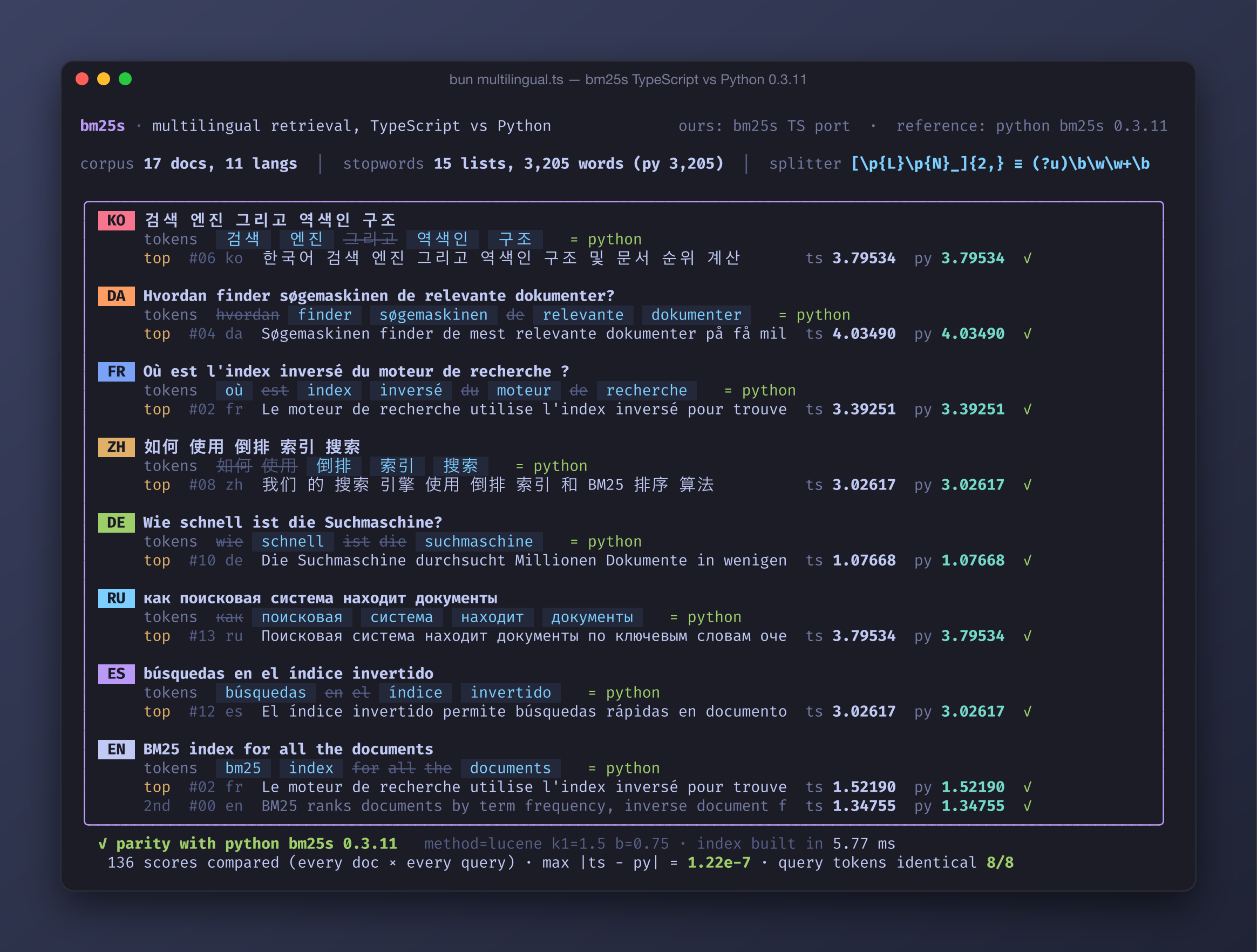Click 'method=lucene k1=1.5 b=0.75' text
Image resolution: width=1257 pixels, height=952 pixels.
pyautogui.click(x=547, y=844)
